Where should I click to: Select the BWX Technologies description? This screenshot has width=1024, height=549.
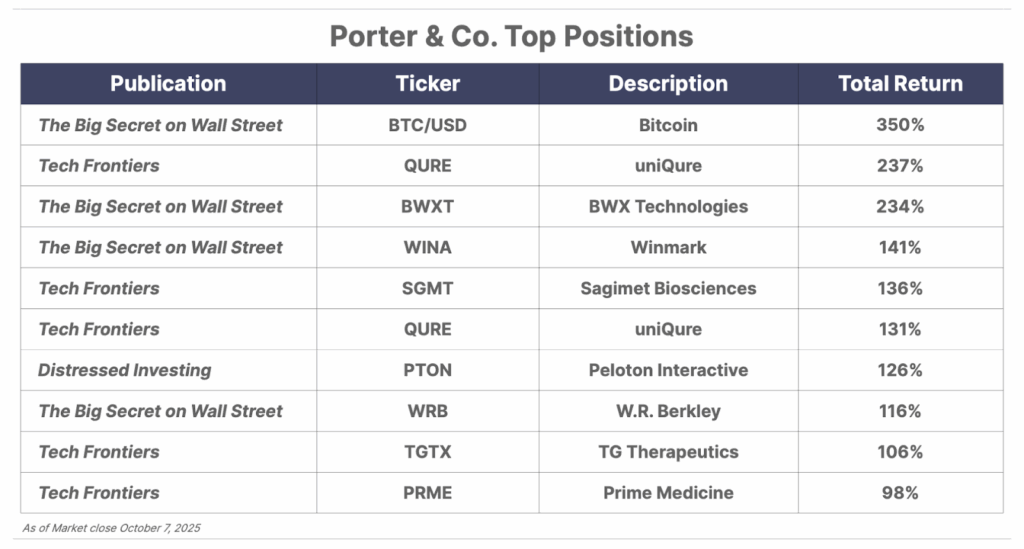668,207
